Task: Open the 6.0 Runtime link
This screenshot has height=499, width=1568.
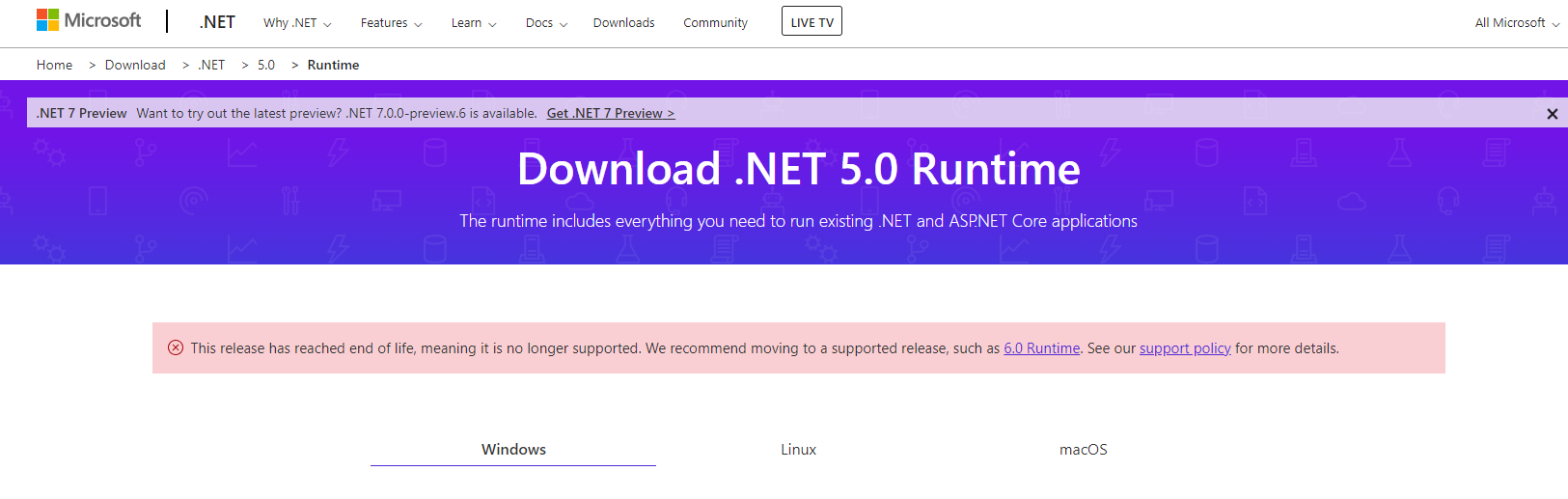Action: (1041, 348)
